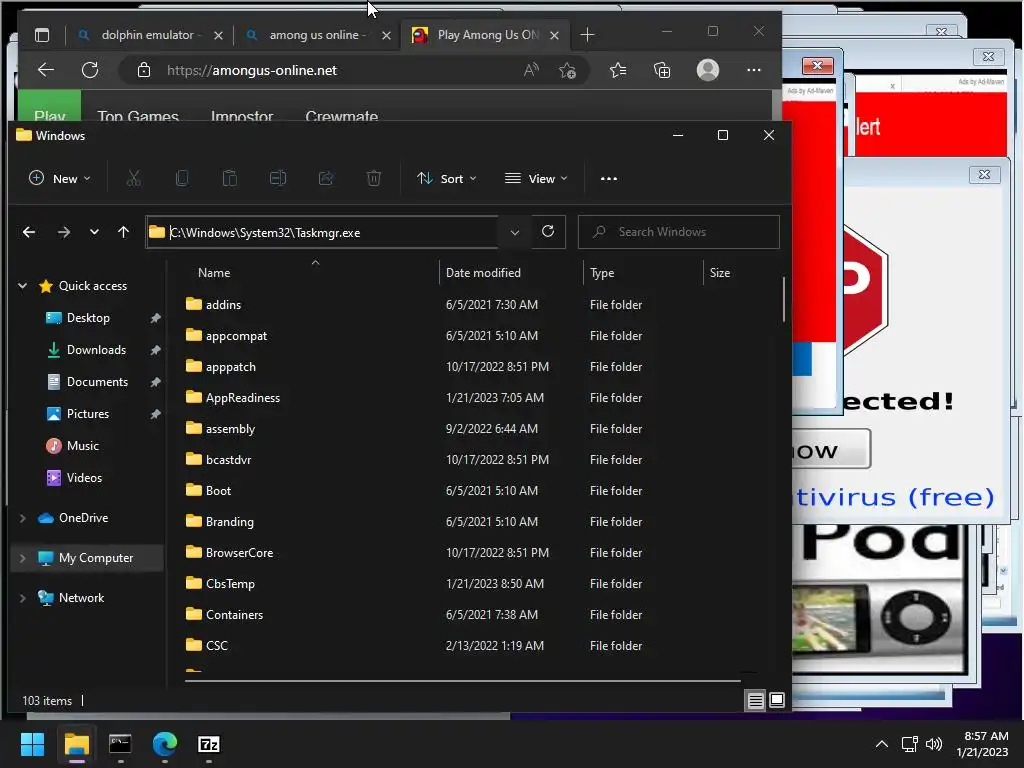Image resolution: width=1024 pixels, height=768 pixels.
Task: Click the Copy icon in Explorer toolbar
Action: 182,178
